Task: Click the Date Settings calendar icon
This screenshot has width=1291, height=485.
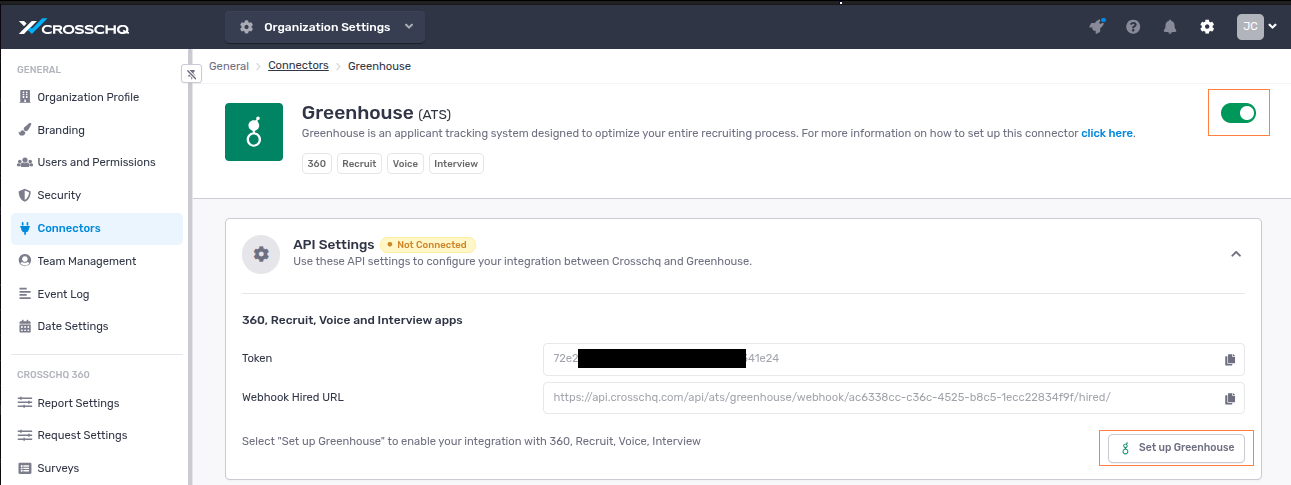Action: click(x=25, y=326)
